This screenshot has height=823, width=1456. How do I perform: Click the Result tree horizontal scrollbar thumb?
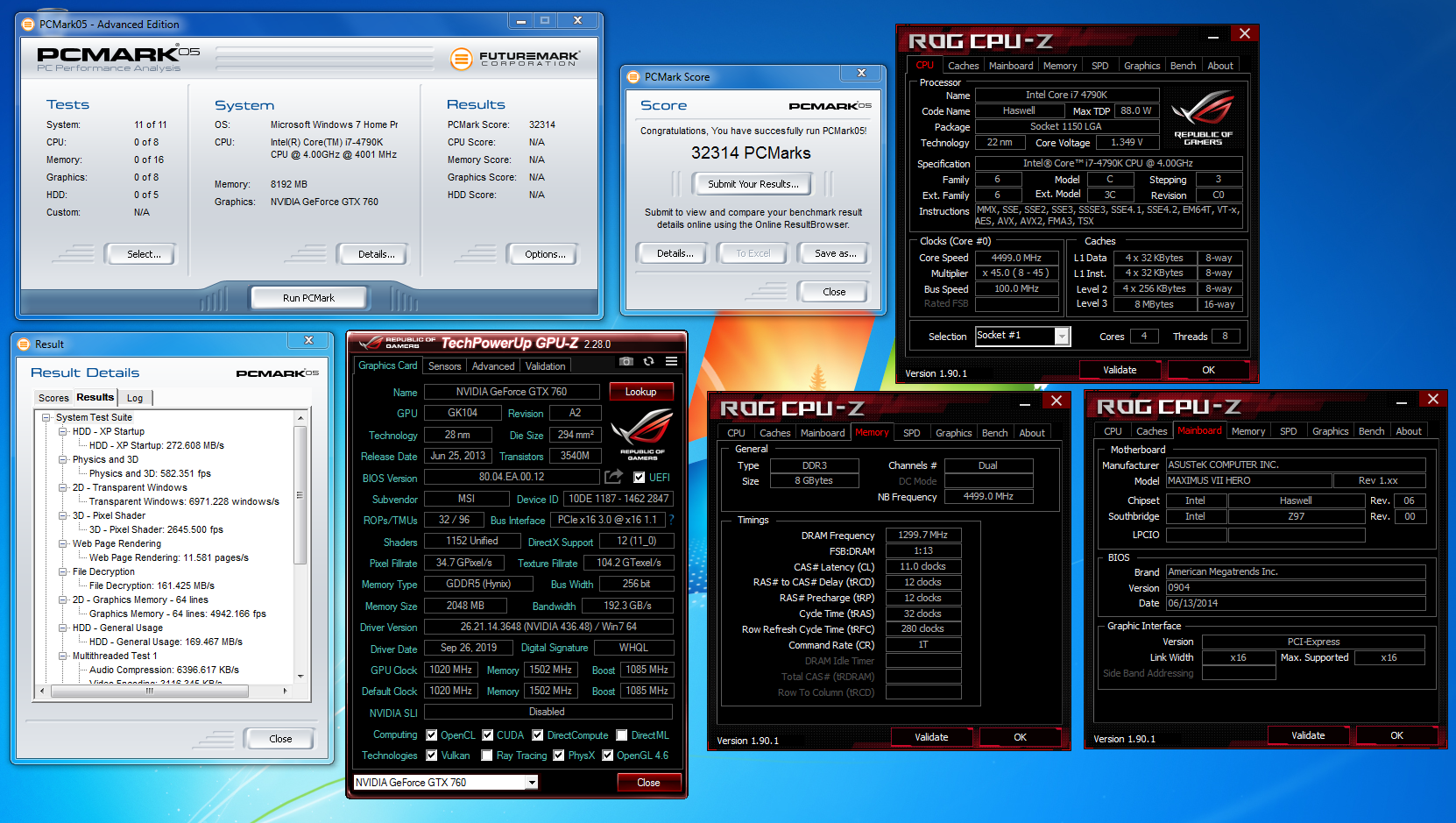[x=149, y=691]
